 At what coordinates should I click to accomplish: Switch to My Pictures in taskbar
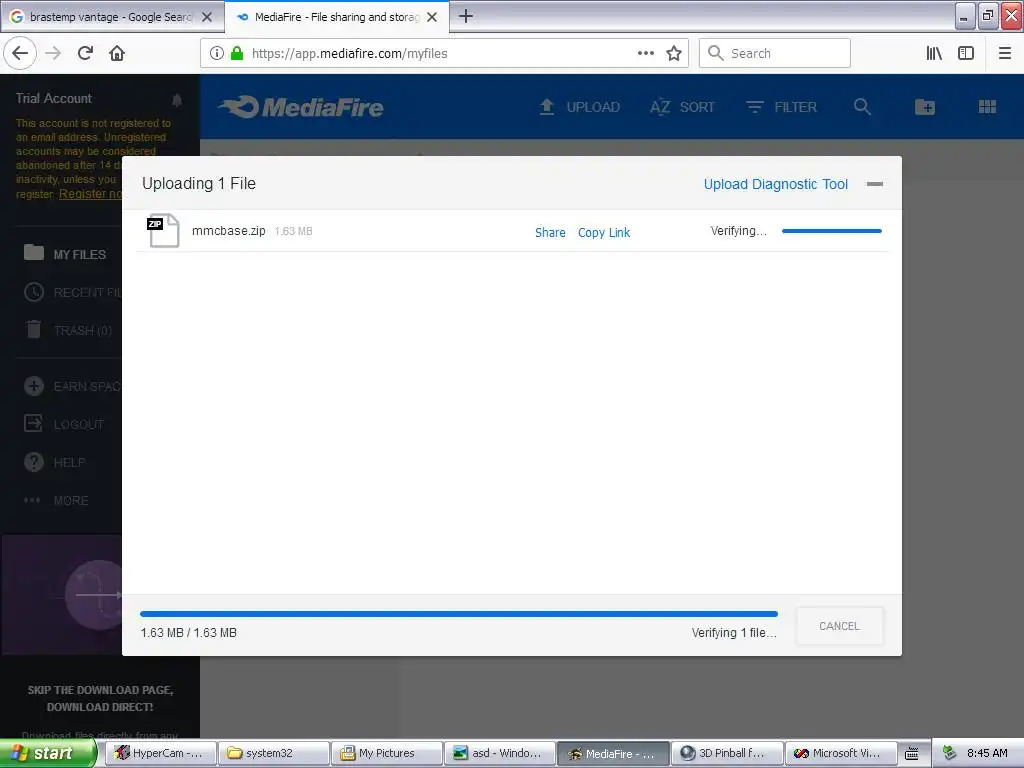[x=386, y=753]
